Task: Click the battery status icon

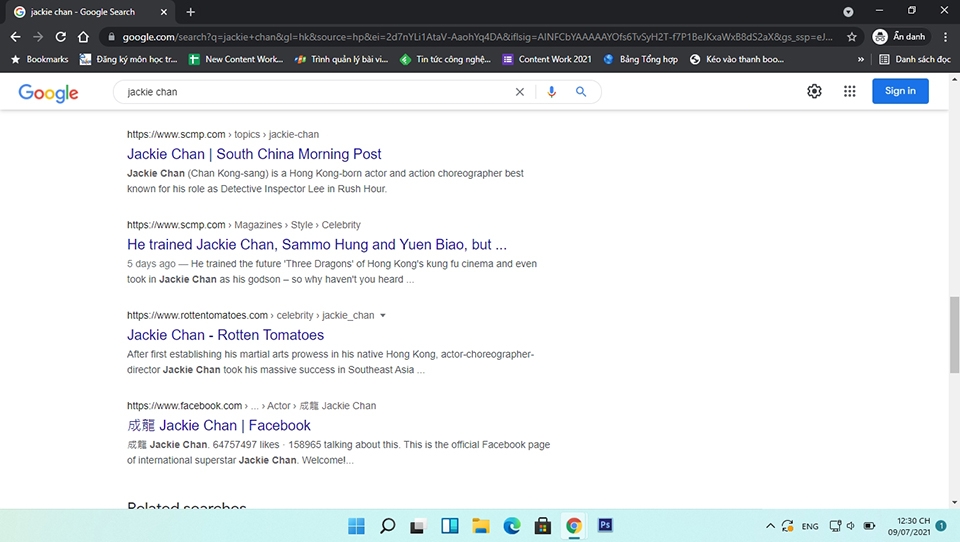Action: pyautogui.click(x=869, y=526)
